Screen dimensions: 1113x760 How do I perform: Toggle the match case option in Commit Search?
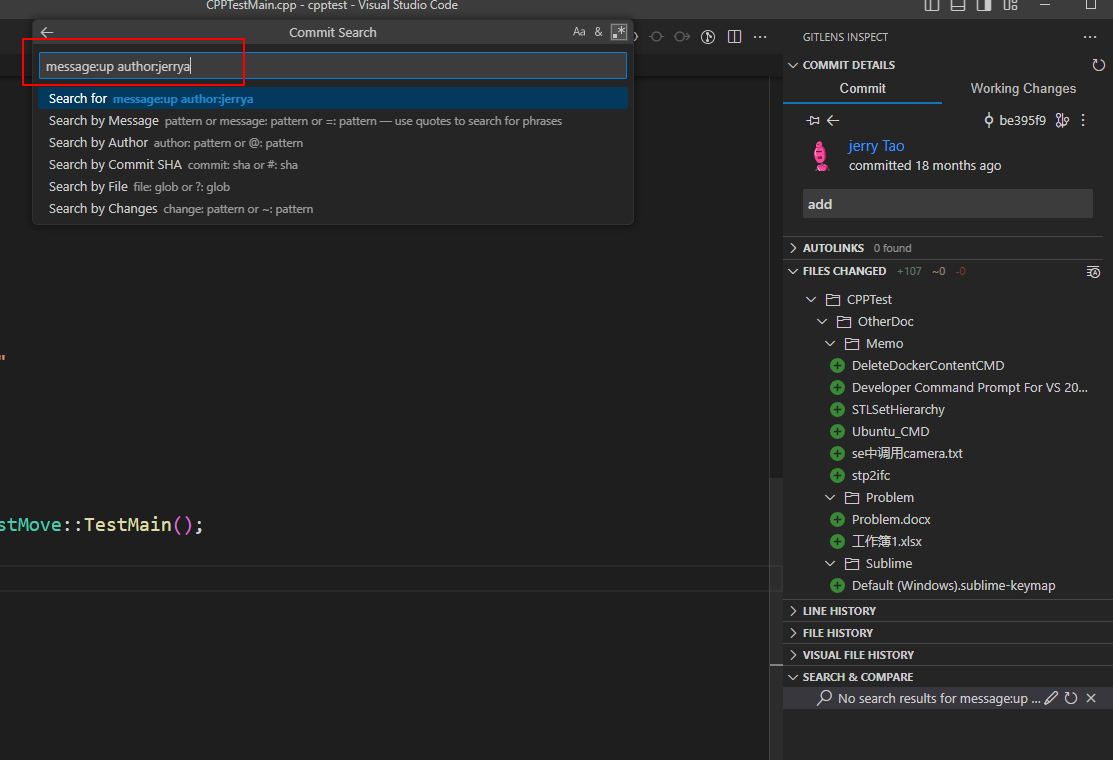pyautogui.click(x=578, y=31)
